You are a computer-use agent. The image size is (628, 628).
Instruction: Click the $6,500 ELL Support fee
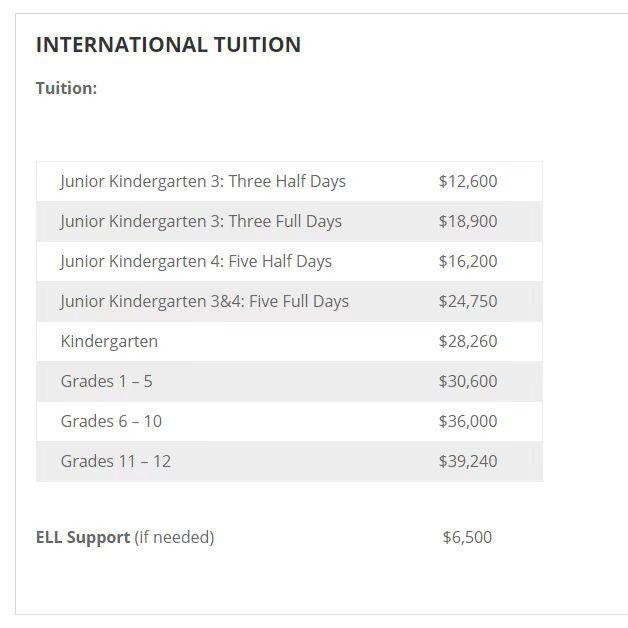pyautogui.click(x=467, y=537)
